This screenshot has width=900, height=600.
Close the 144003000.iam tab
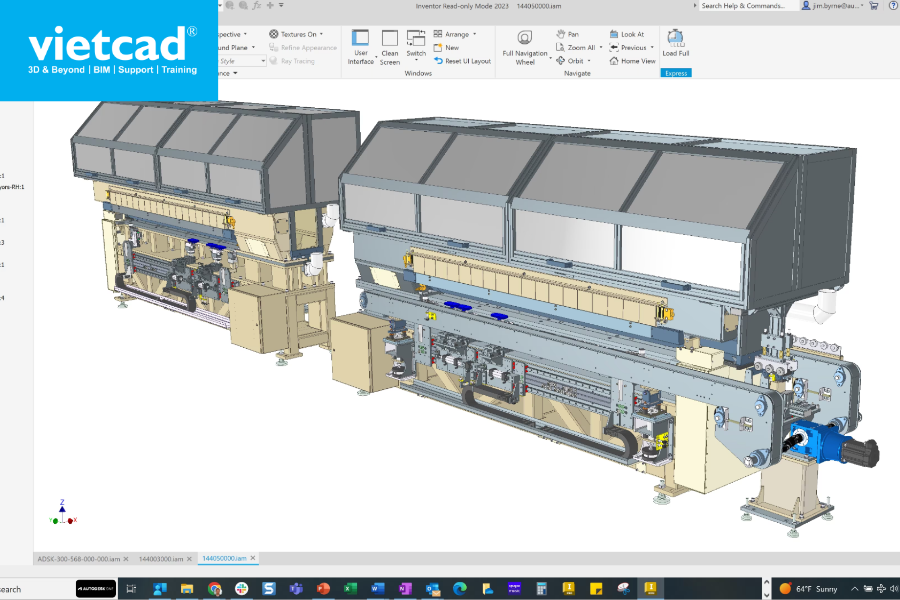tap(189, 559)
